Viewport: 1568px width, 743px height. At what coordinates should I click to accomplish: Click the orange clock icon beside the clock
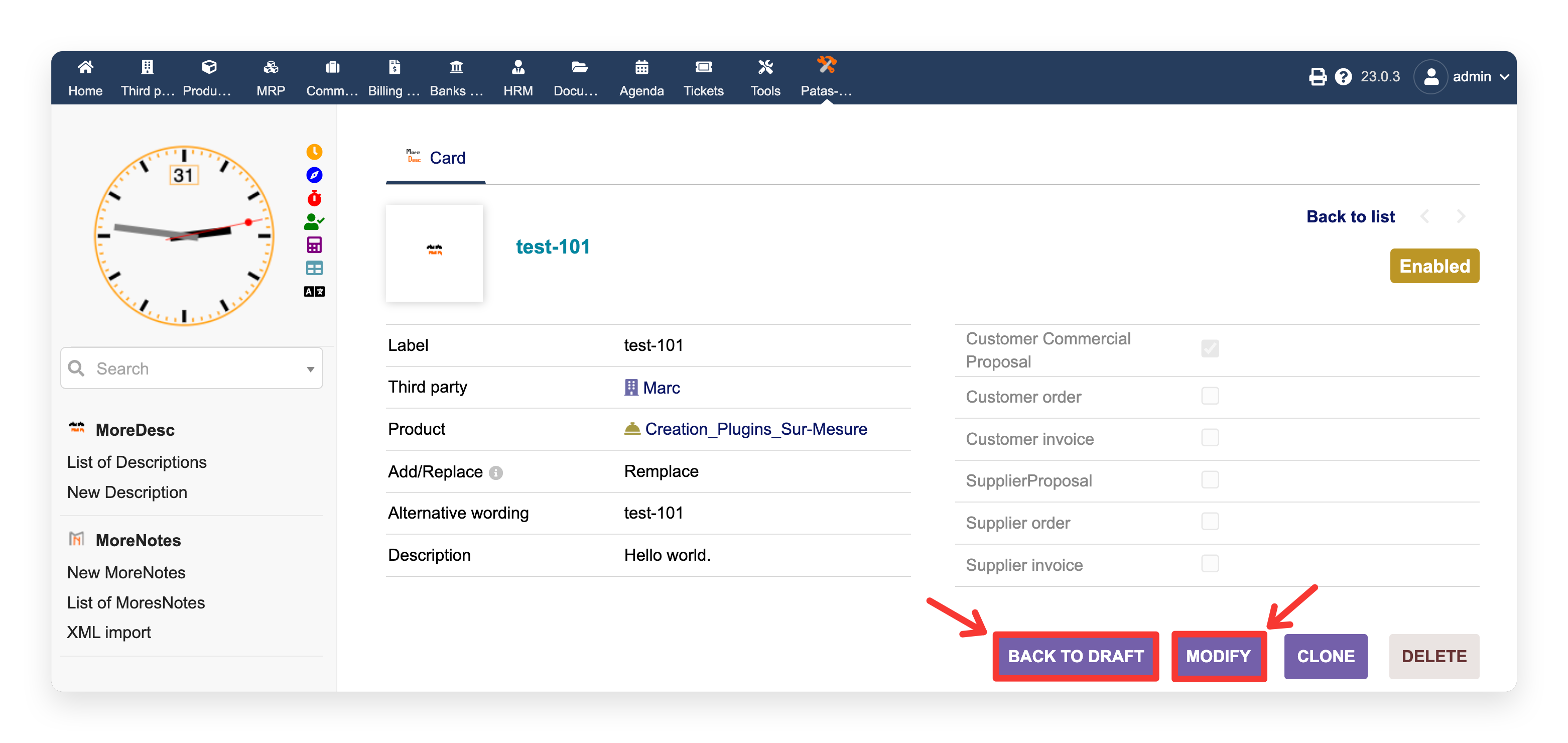pos(314,152)
